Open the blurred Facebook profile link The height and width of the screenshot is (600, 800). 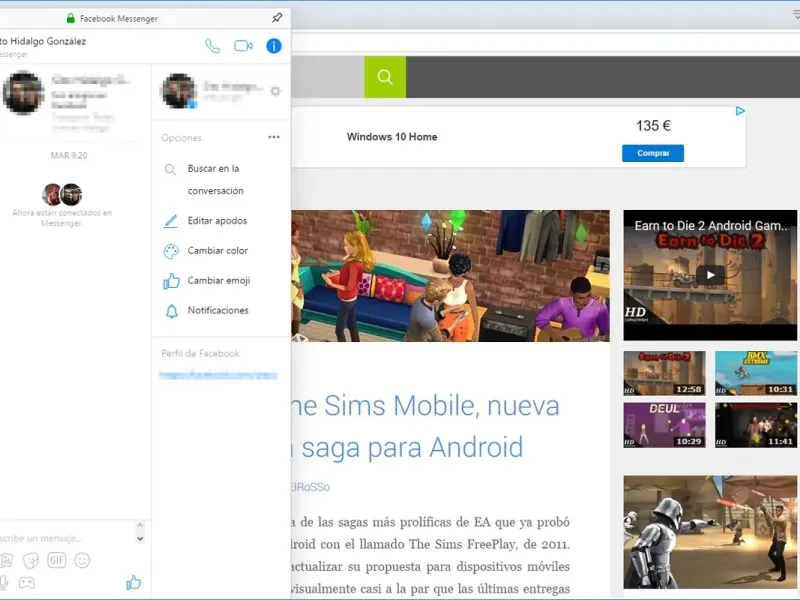click(x=218, y=376)
